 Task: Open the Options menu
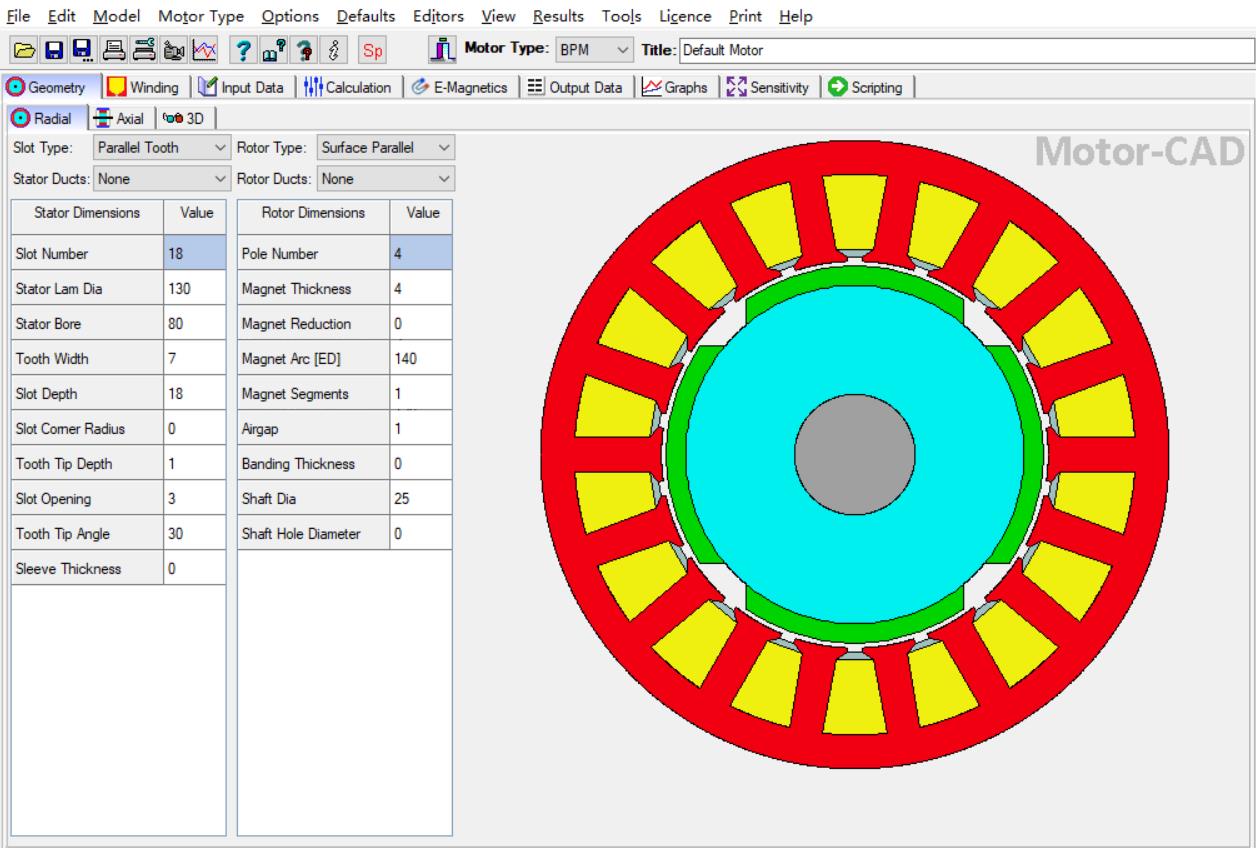290,16
